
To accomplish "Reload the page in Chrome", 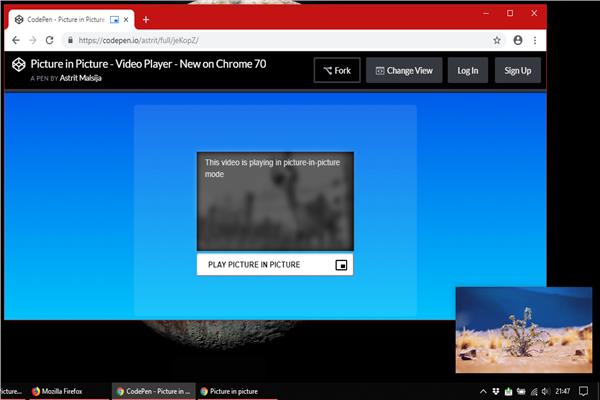I will 50,40.
